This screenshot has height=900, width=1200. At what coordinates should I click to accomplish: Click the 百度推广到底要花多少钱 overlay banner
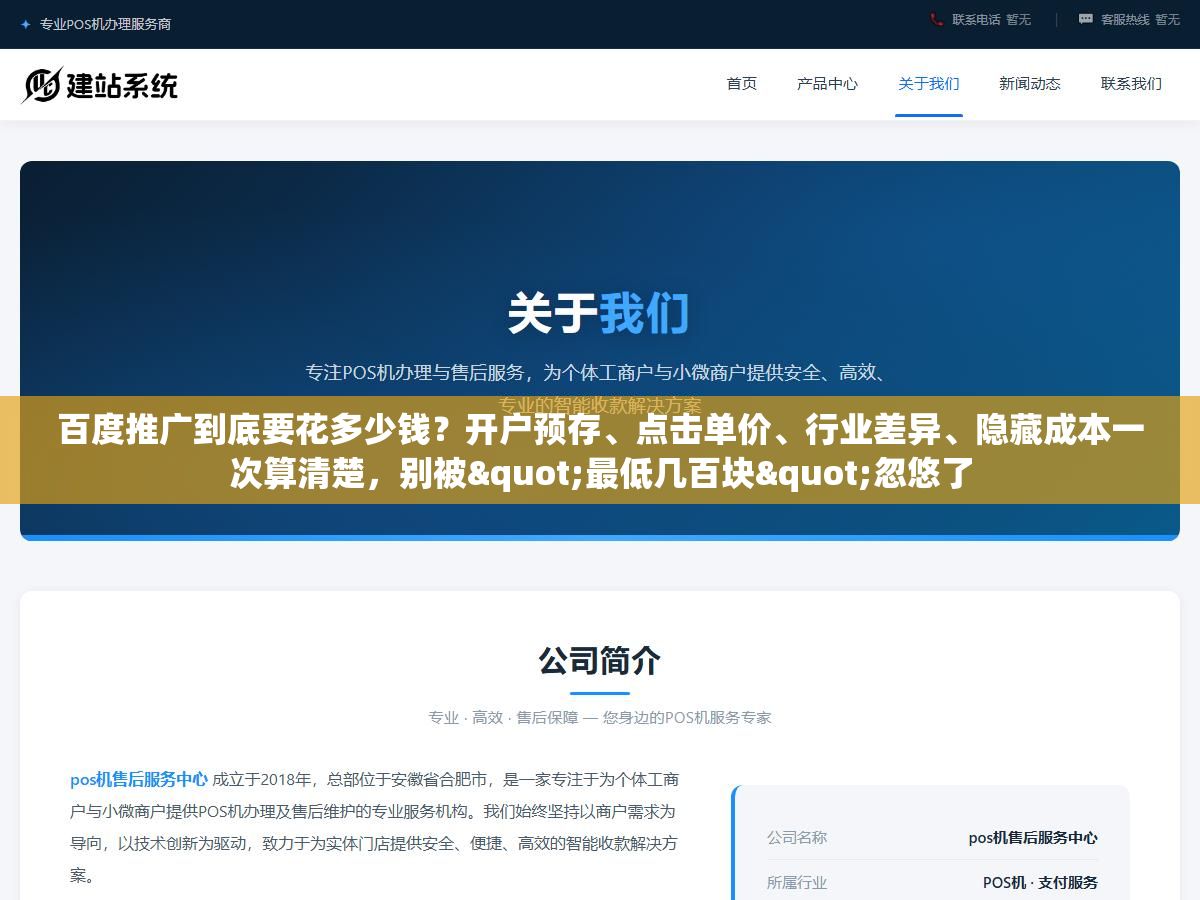600,451
